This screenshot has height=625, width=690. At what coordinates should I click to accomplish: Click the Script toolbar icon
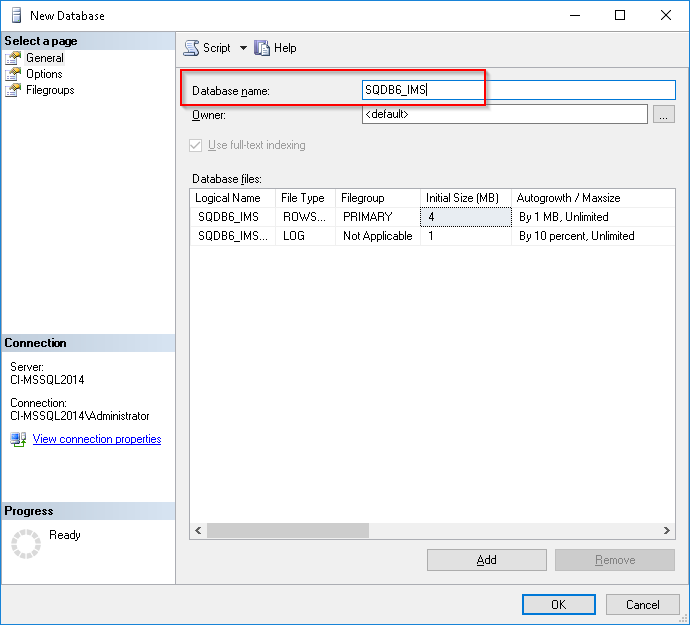point(192,48)
